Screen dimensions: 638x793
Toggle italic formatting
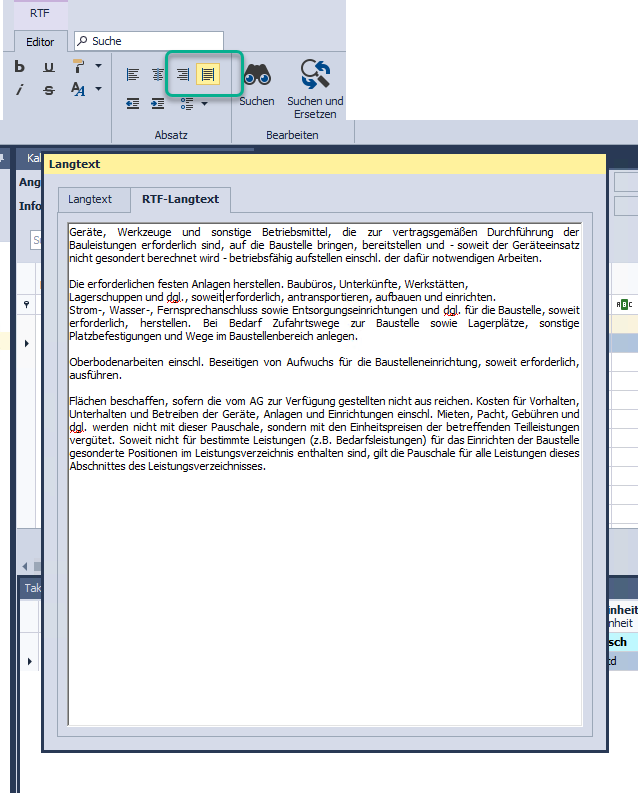(x=20, y=90)
